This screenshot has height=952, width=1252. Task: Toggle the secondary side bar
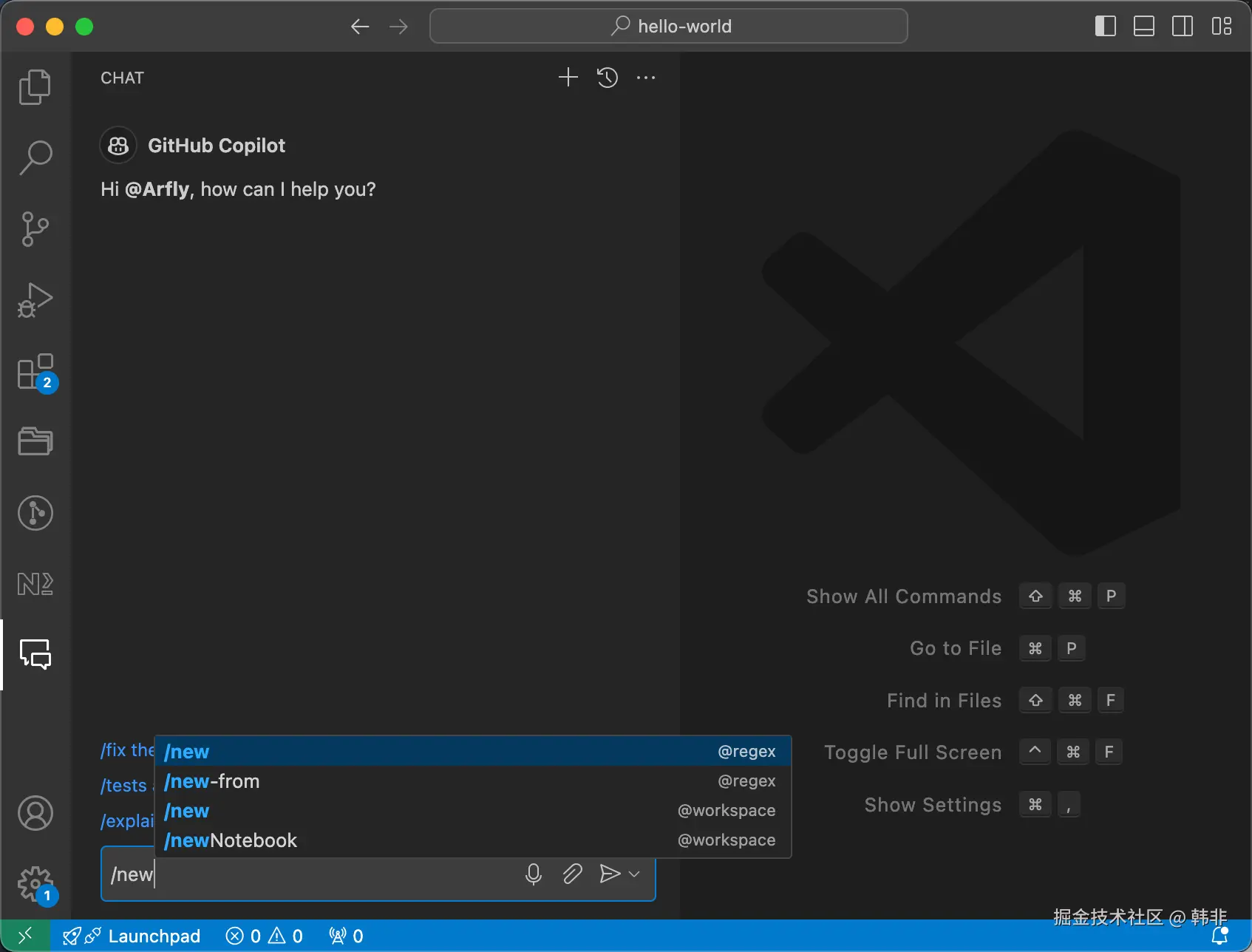pos(1183,27)
